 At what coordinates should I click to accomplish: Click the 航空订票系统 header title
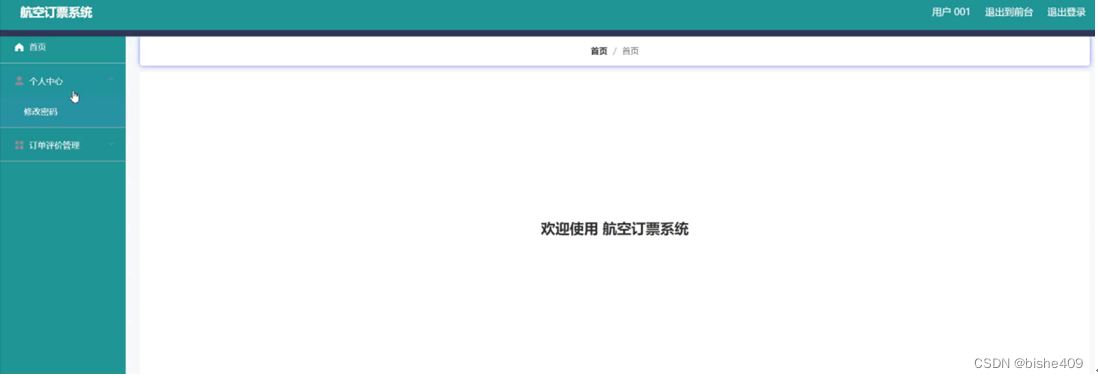pyautogui.click(x=56, y=13)
